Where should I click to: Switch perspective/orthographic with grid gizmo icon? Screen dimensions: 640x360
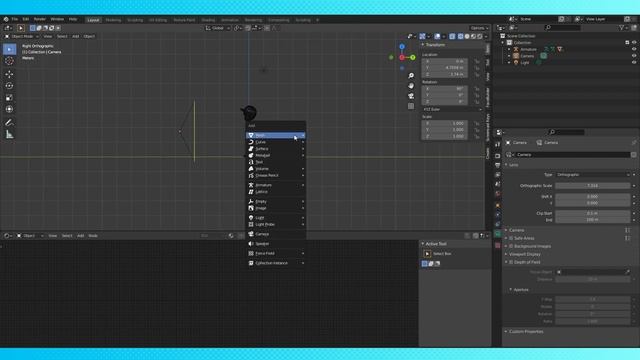411,106
